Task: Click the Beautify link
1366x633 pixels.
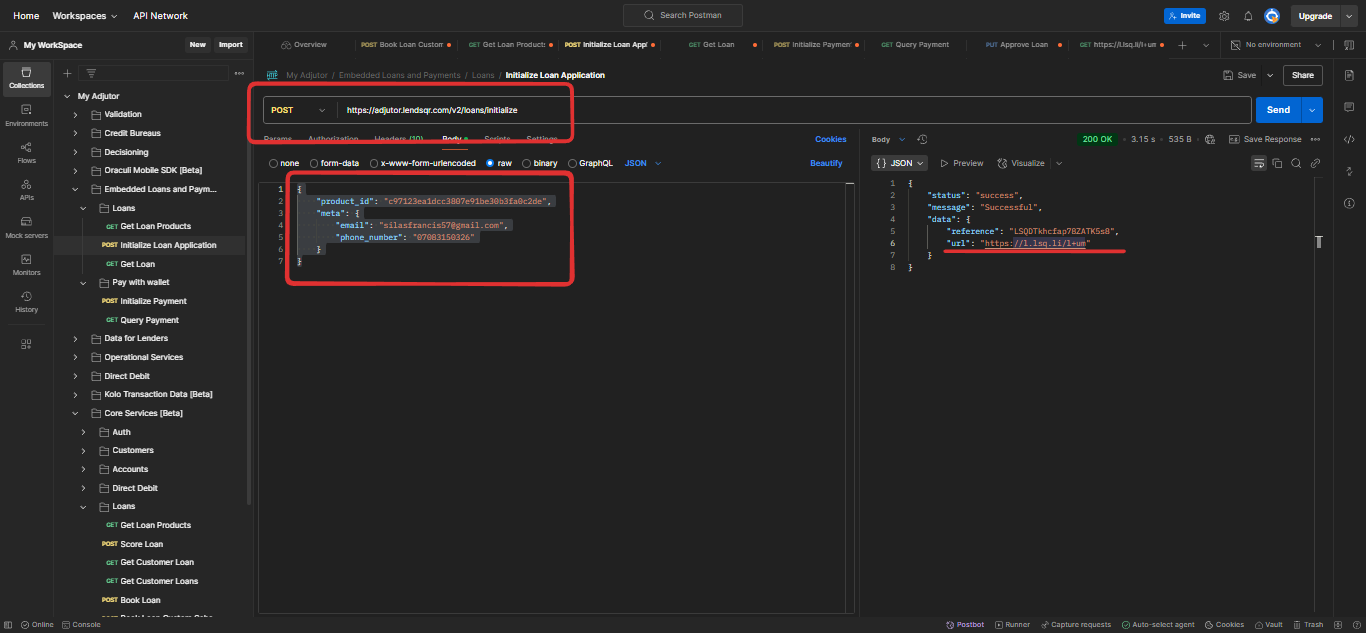Action: pos(826,163)
